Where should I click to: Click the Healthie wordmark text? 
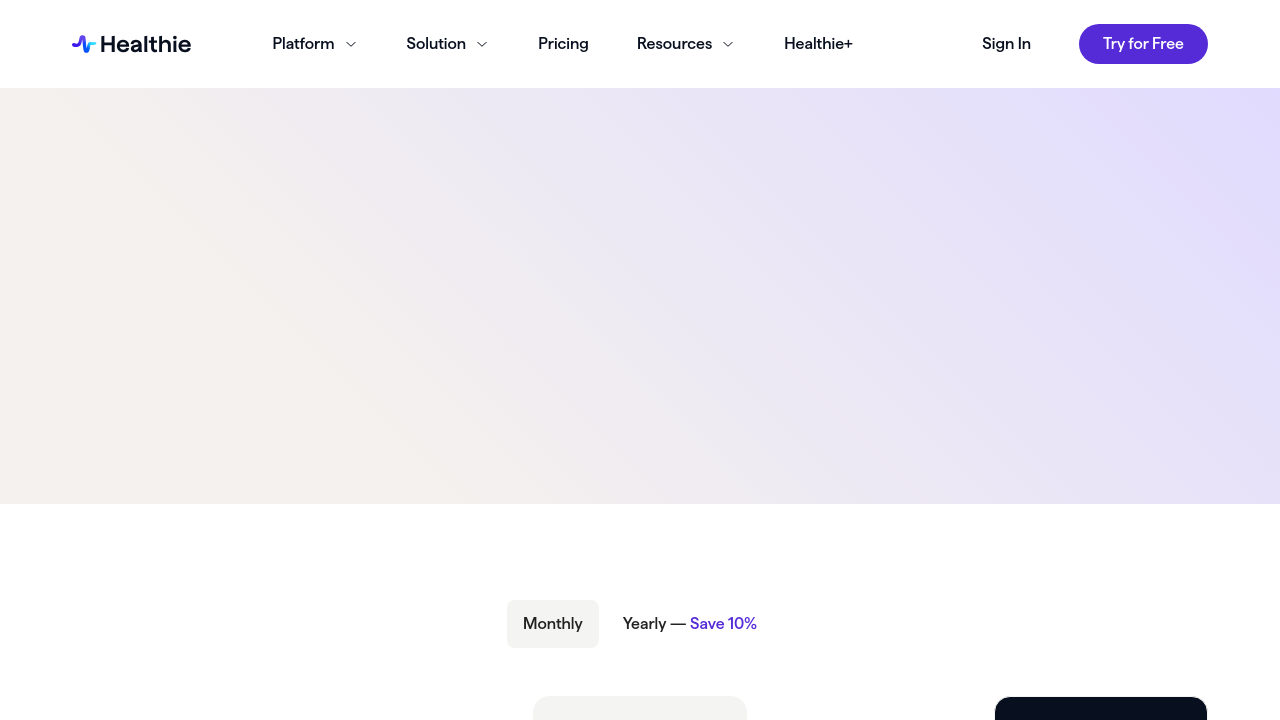(x=145, y=44)
